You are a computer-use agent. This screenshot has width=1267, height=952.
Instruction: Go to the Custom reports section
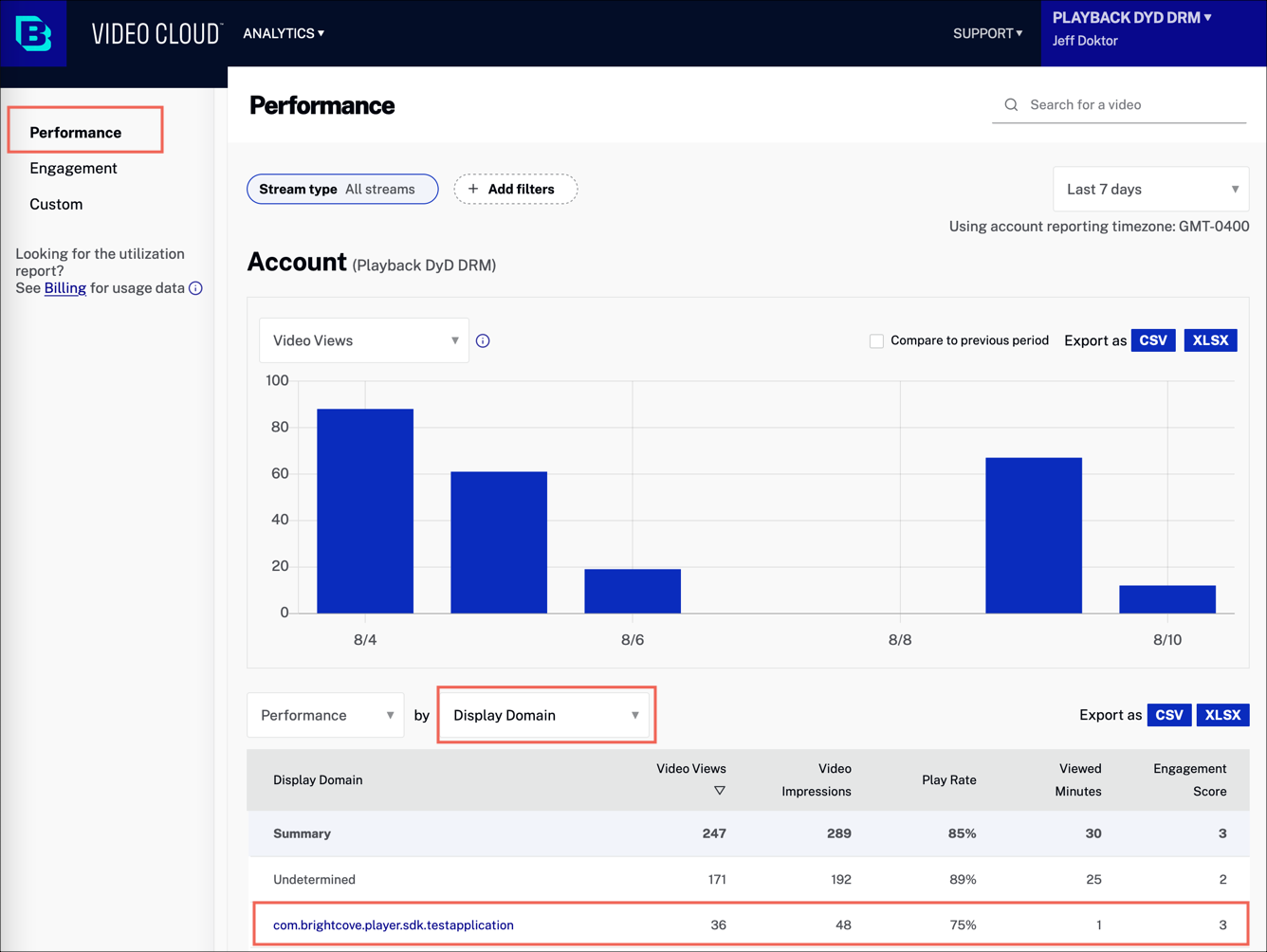[56, 204]
